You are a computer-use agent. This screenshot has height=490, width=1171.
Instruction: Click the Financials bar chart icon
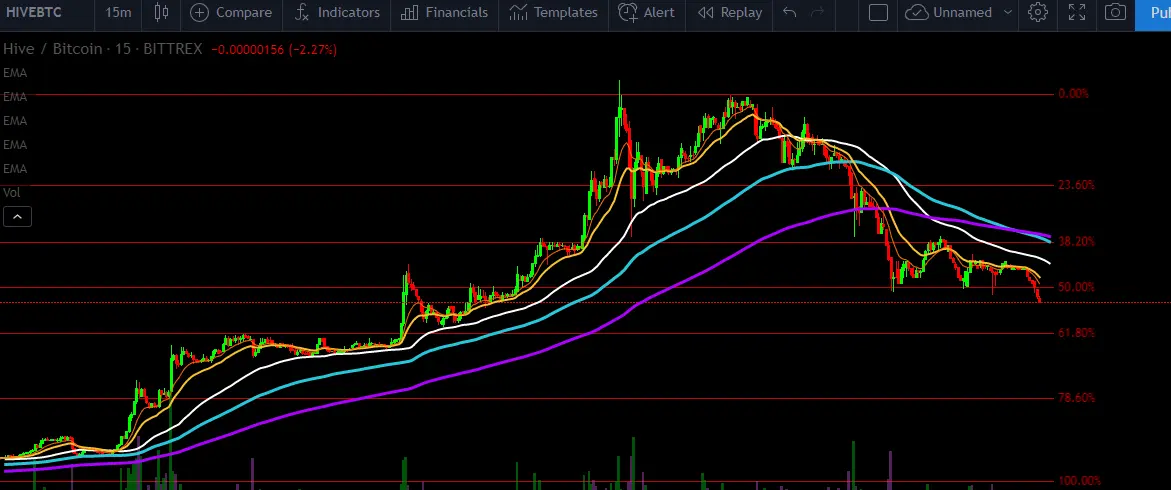click(x=409, y=13)
